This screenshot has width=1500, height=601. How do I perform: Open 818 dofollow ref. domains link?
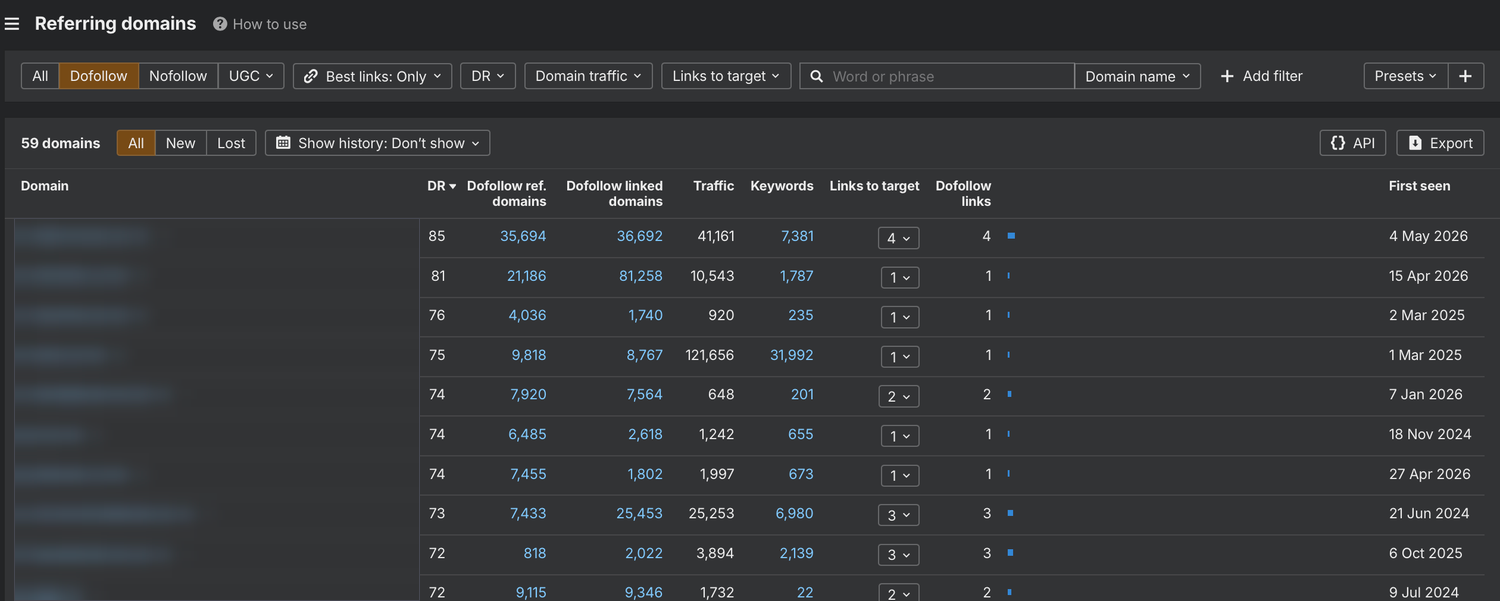[x=535, y=553]
